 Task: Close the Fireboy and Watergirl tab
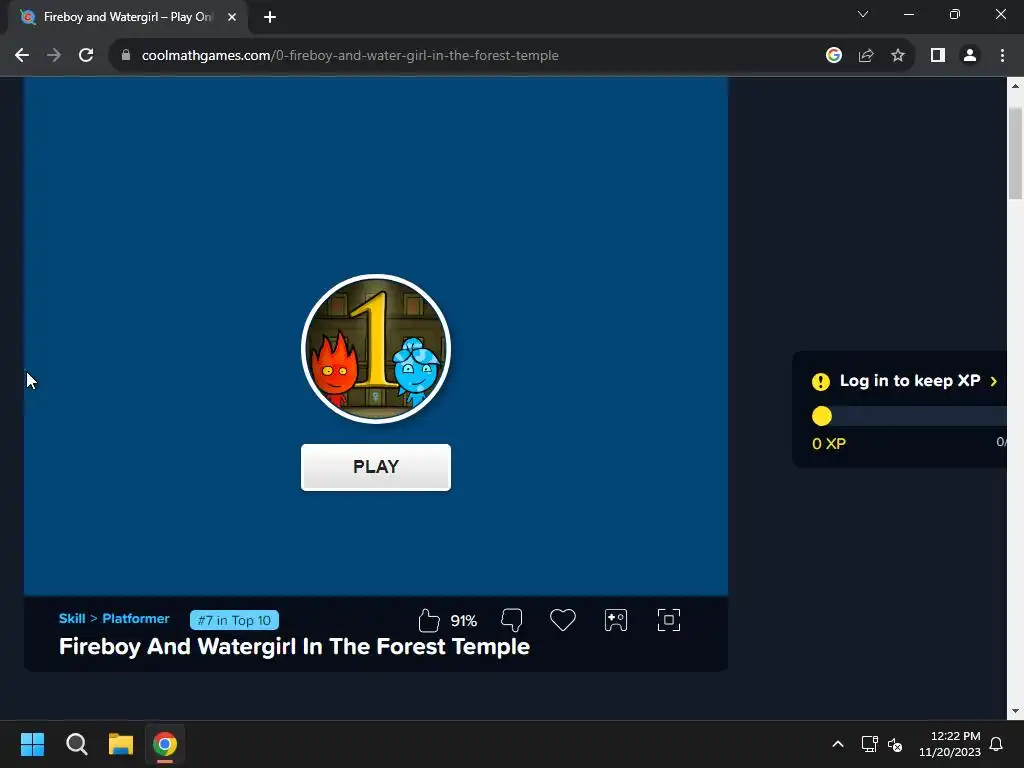point(232,17)
